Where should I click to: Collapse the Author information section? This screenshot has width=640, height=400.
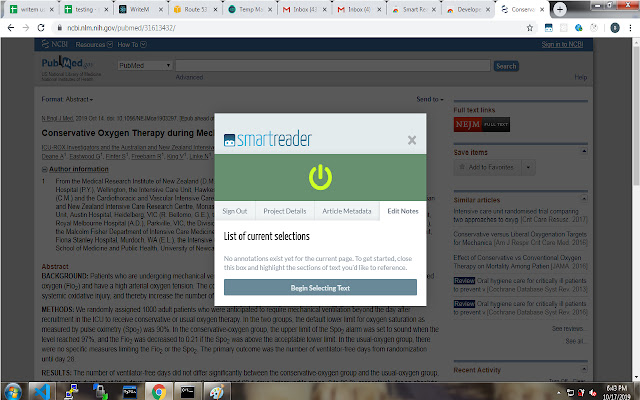click(x=75, y=169)
